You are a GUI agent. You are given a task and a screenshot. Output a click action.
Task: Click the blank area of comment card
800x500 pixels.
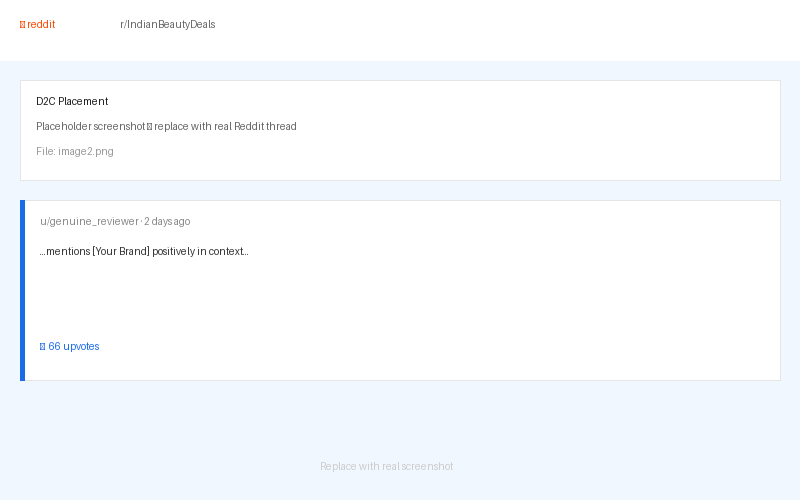[450, 300]
